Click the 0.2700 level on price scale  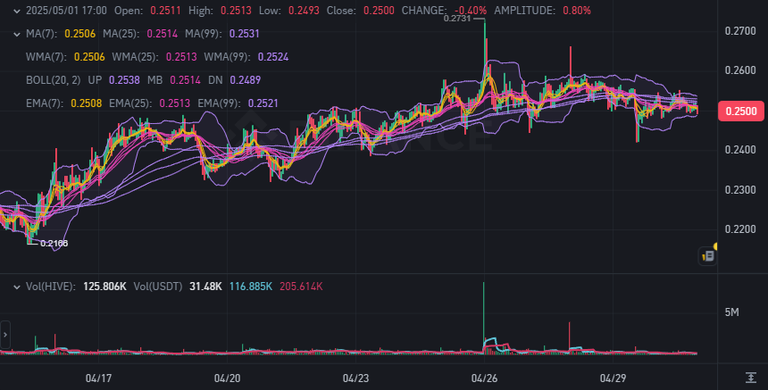[740, 31]
